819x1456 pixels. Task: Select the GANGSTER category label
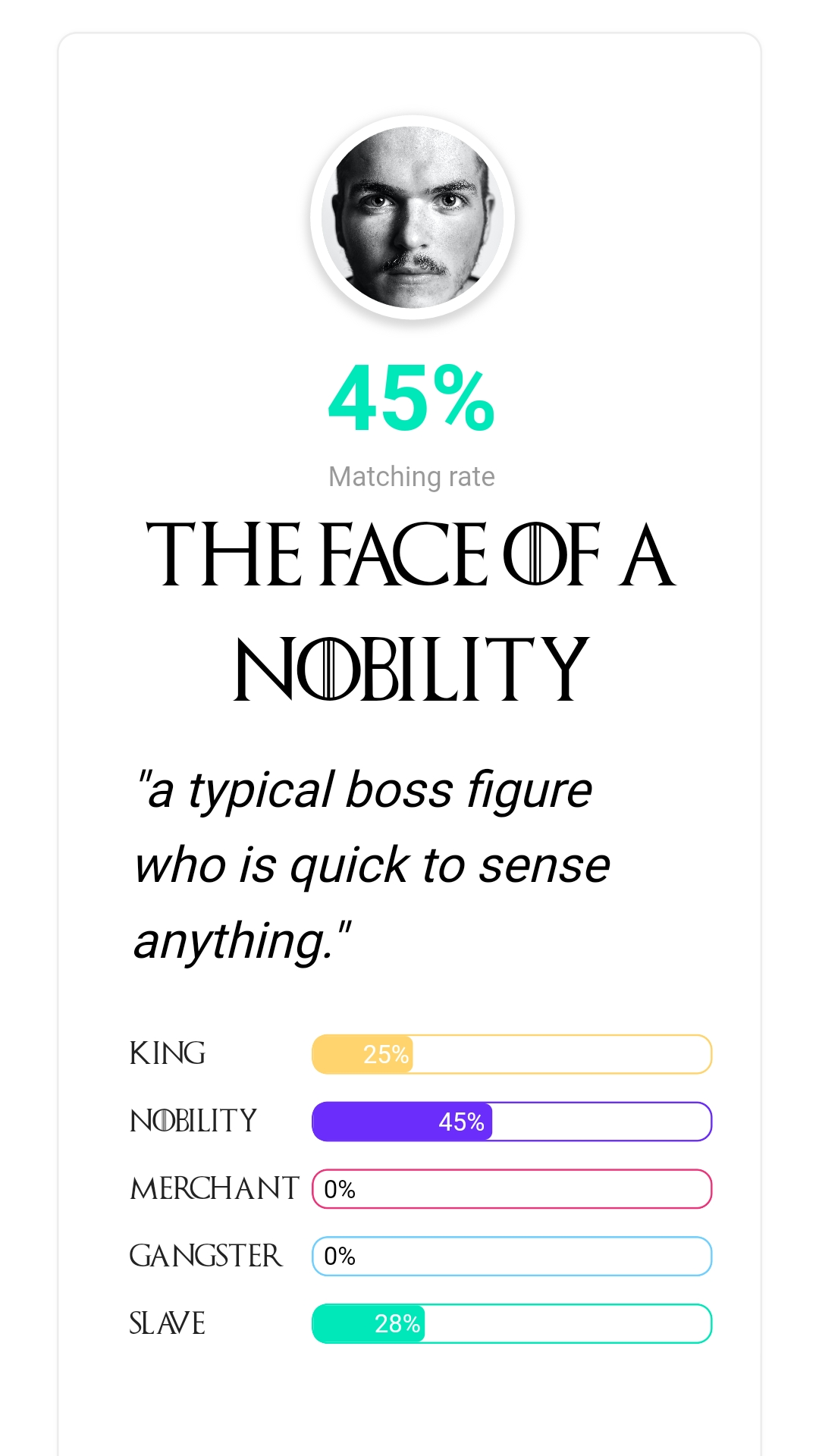[206, 1256]
